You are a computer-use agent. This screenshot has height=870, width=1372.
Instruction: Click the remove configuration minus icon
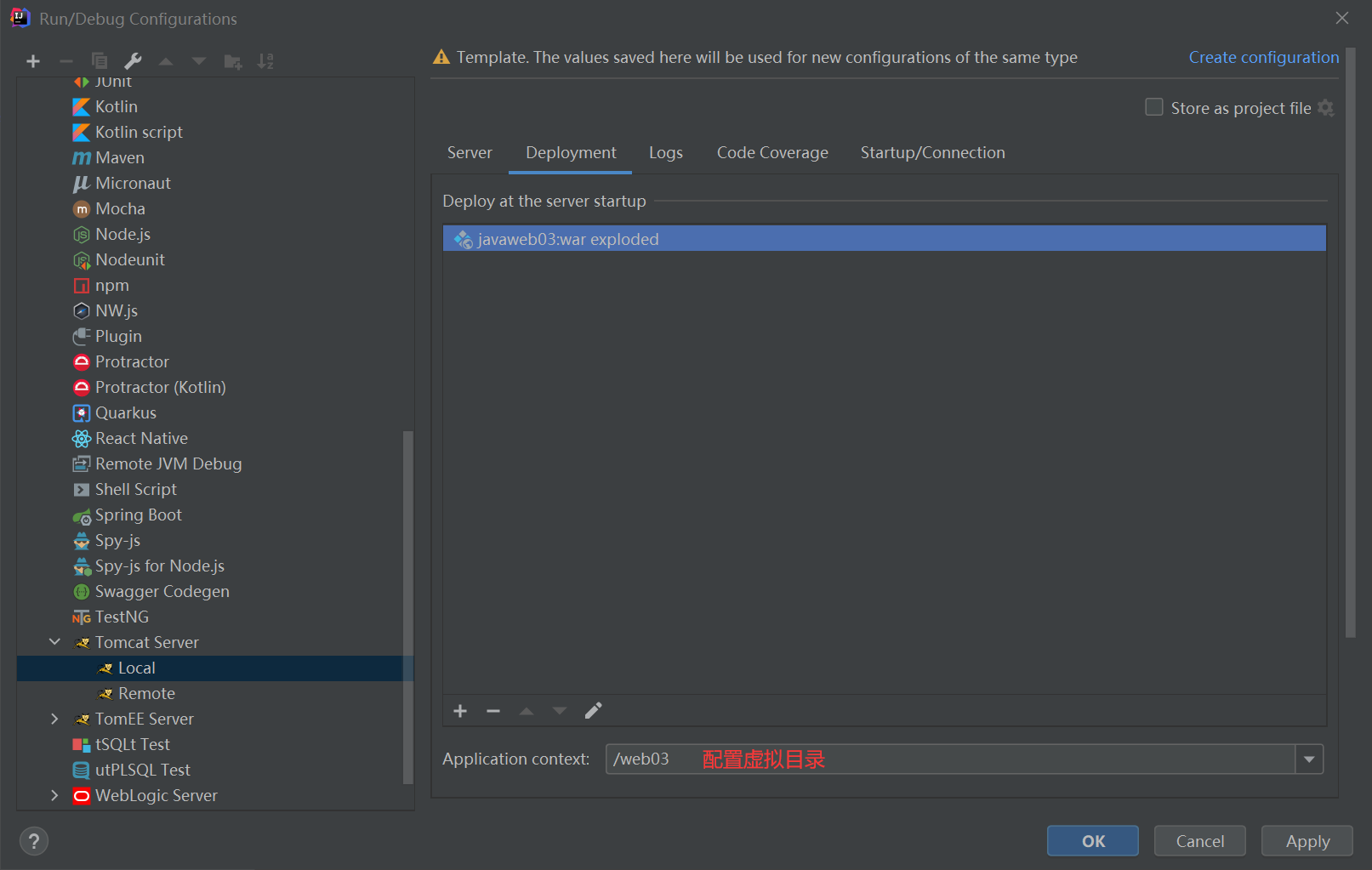click(x=65, y=61)
